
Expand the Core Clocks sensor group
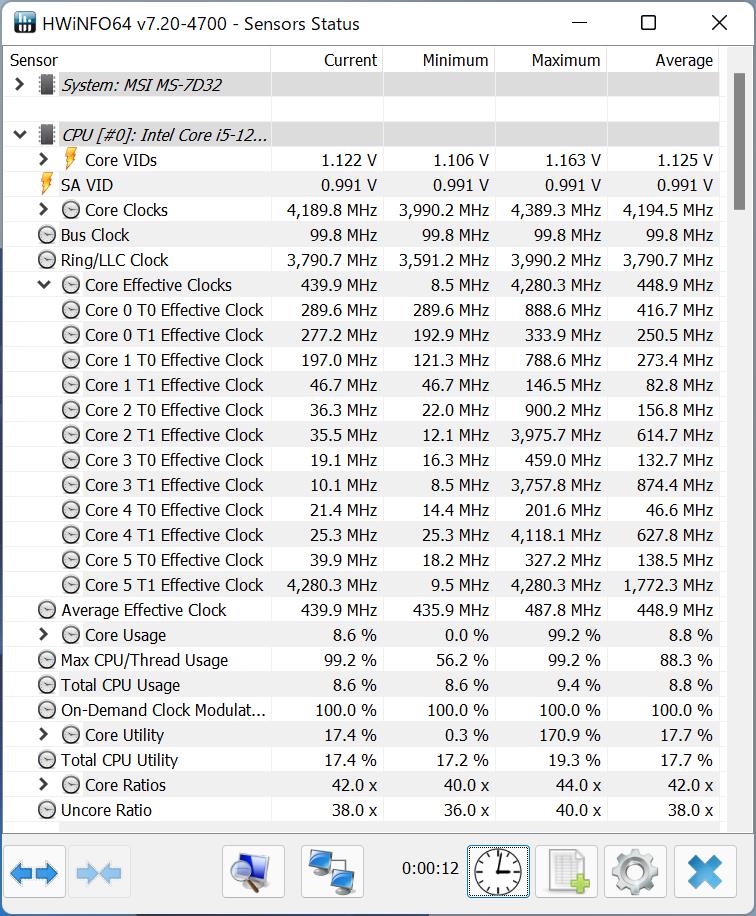coord(42,209)
